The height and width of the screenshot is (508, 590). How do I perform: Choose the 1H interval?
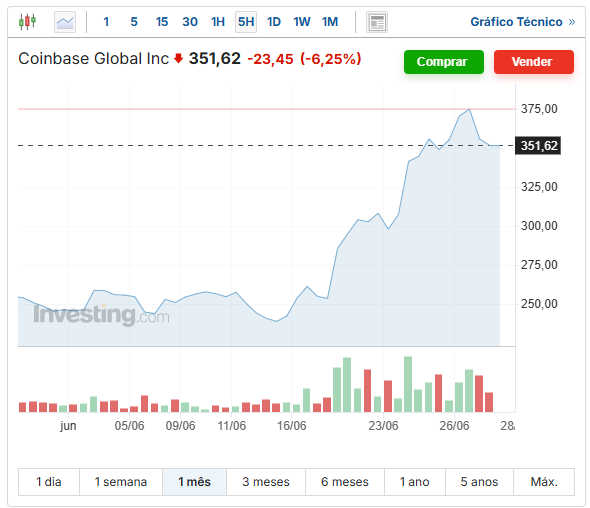point(218,22)
